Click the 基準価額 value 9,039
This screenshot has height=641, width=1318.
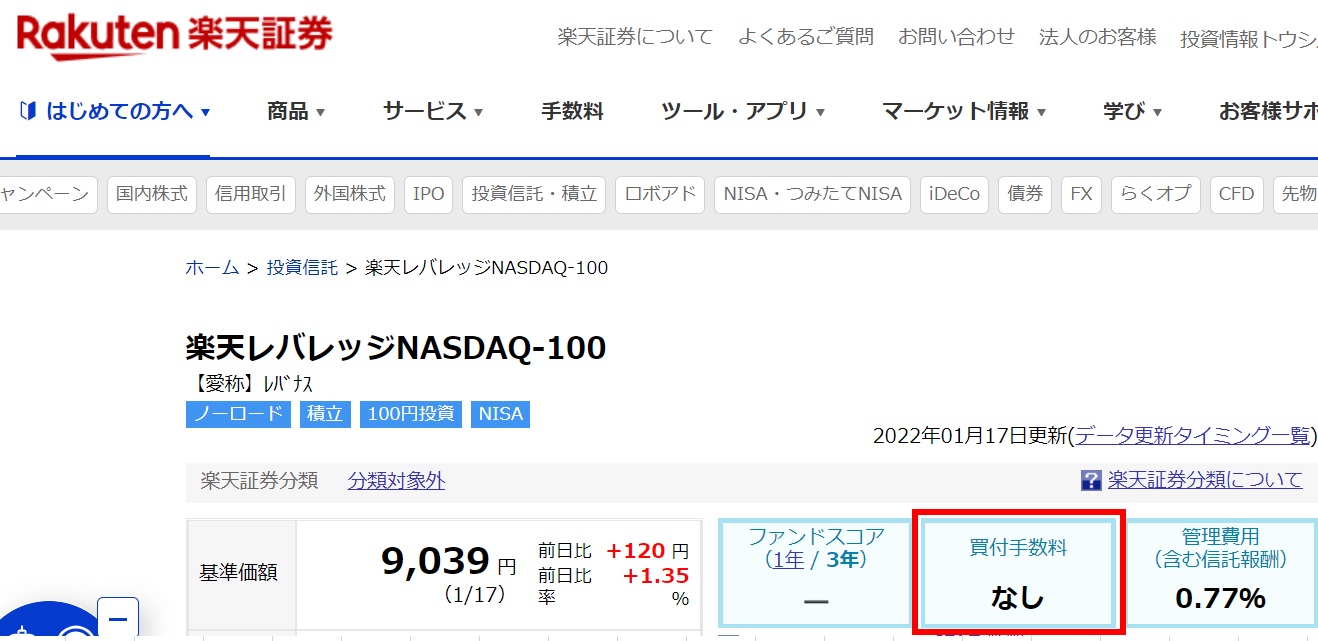pyautogui.click(x=435, y=562)
